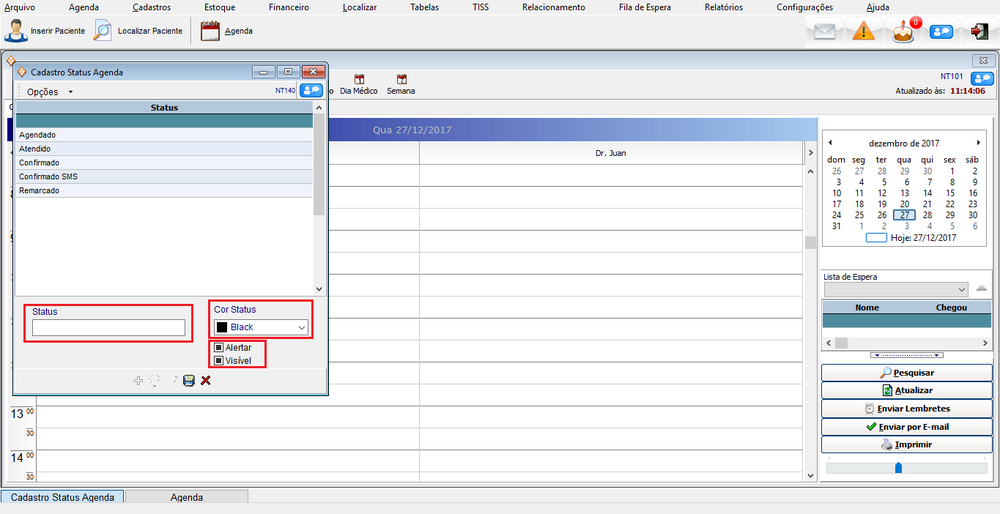This screenshot has height=514, width=1000.
Task: Toggle the Visível checkbox
Action: 219,360
